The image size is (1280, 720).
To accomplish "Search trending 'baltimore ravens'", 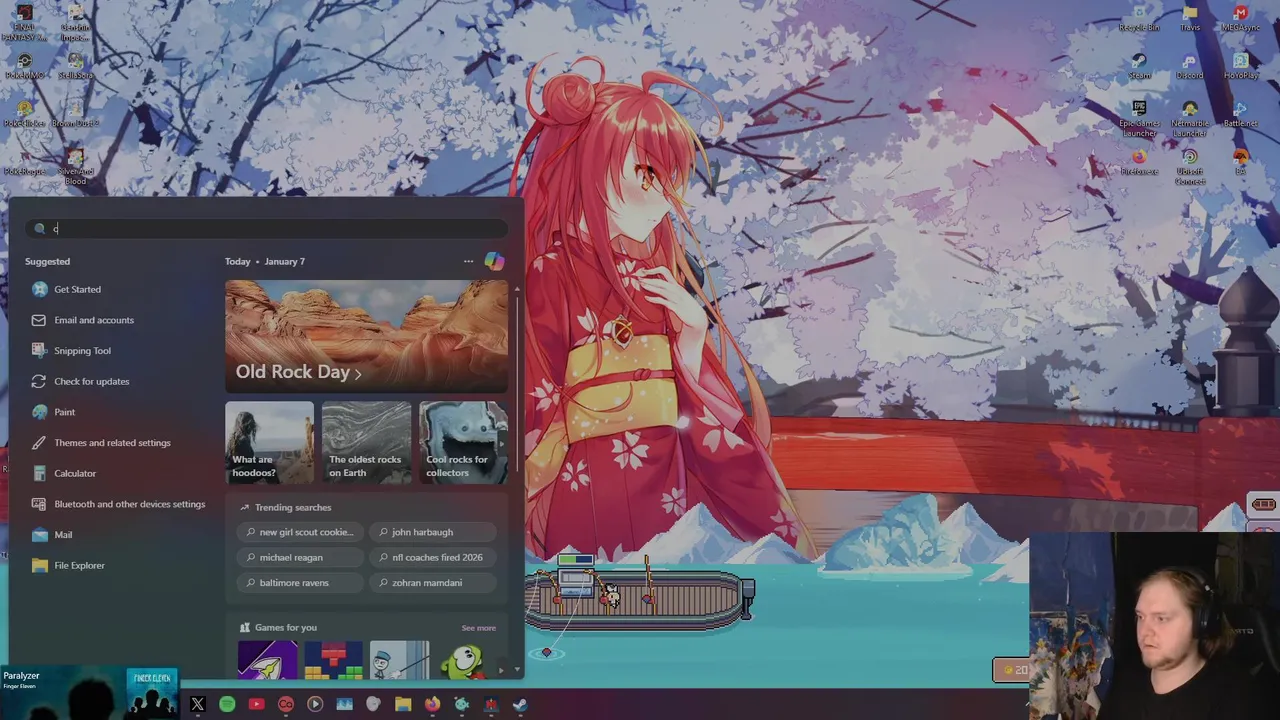I will click(x=301, y=582).
